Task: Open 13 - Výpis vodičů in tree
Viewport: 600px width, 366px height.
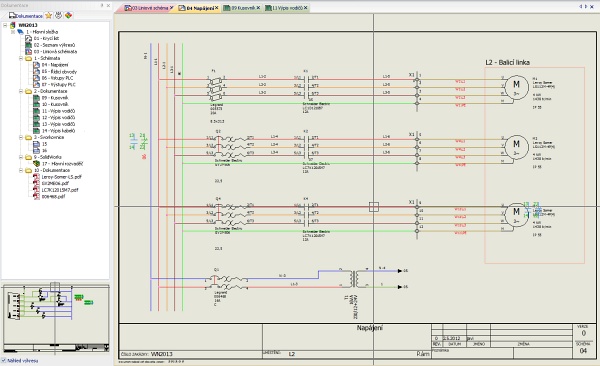Action: point(58,124)
